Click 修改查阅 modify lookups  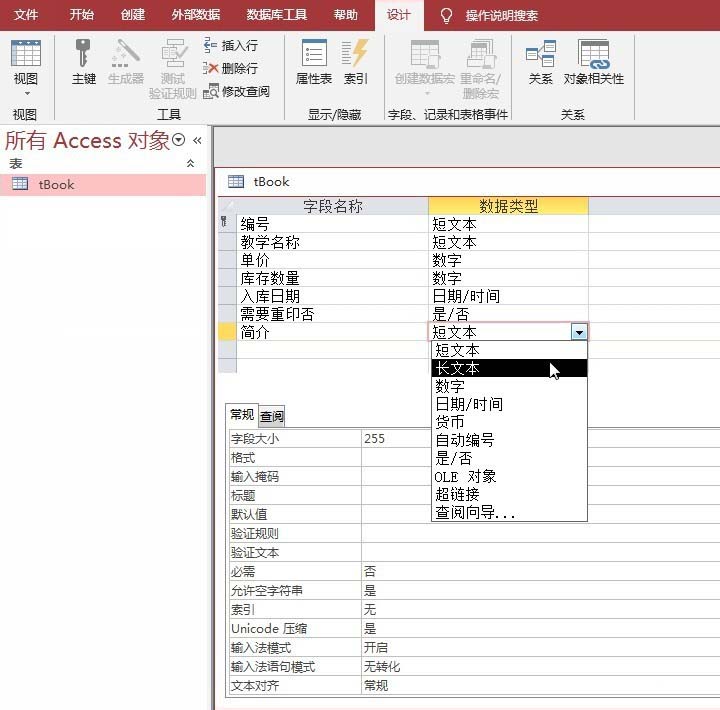[x=236, y=91]
